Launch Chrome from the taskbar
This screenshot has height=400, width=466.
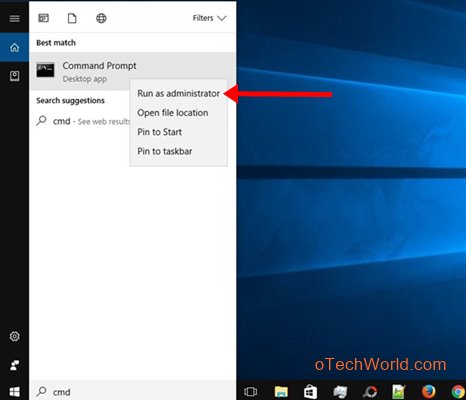(x=458, y=392)
